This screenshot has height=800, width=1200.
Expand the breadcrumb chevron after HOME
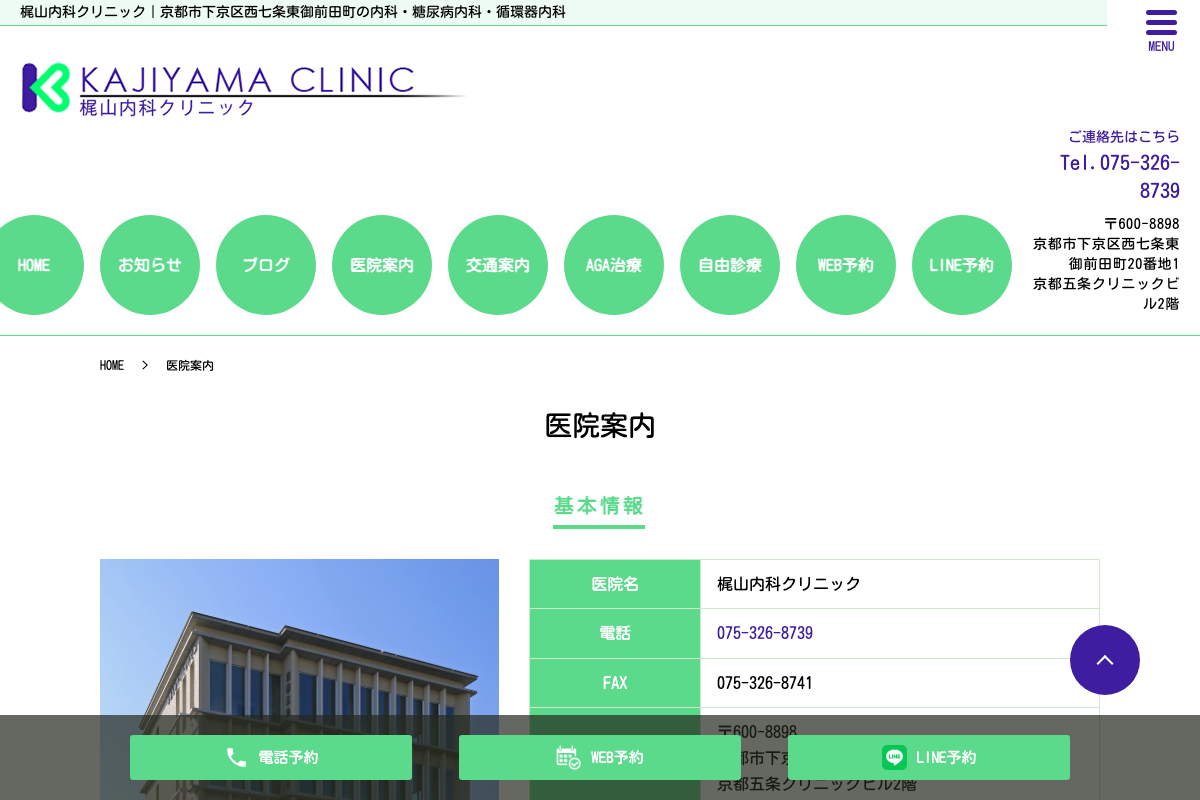144,365
